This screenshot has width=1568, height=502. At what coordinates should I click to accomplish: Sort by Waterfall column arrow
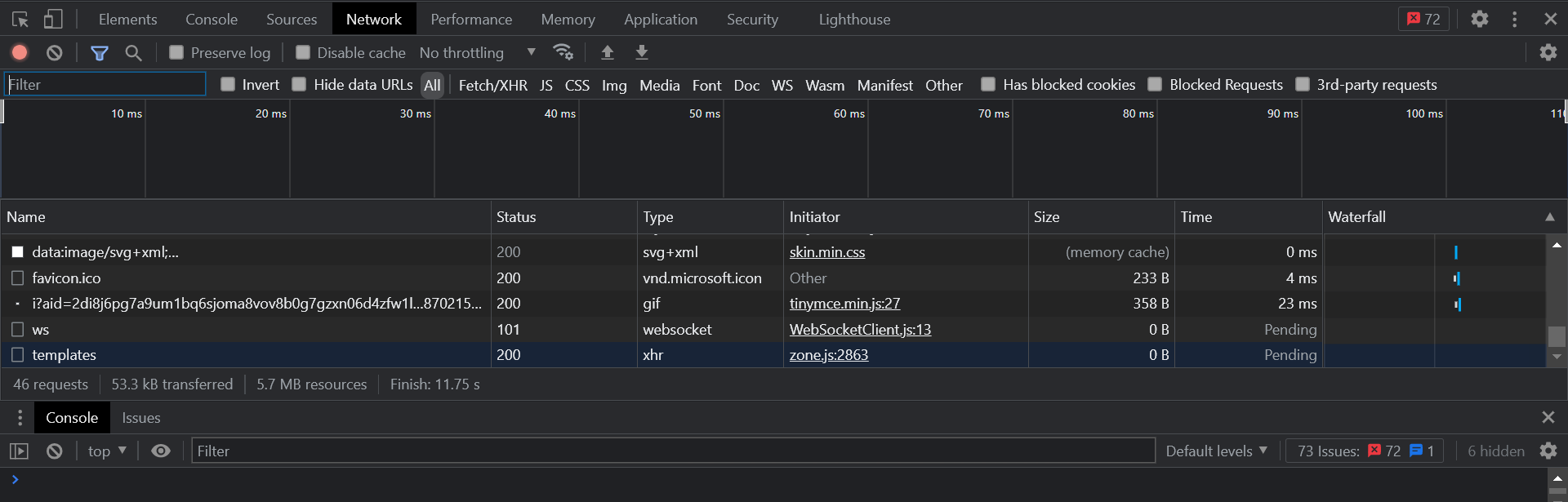(1549, 217)
